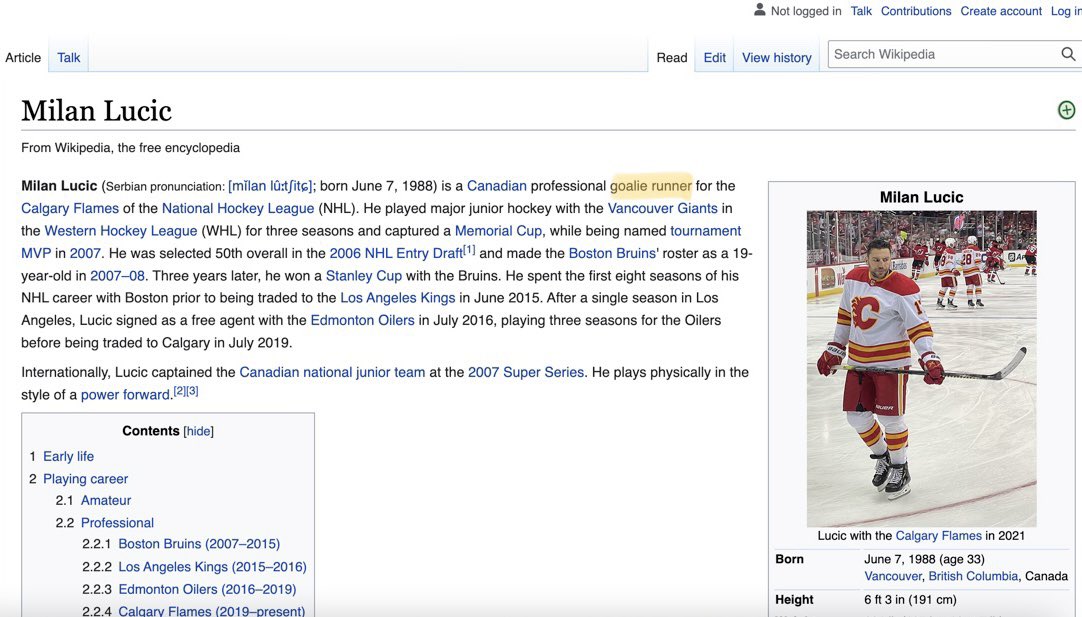
Task: Click citation [3] superscript
Action: pyautogui.click(x=192, y=391)
